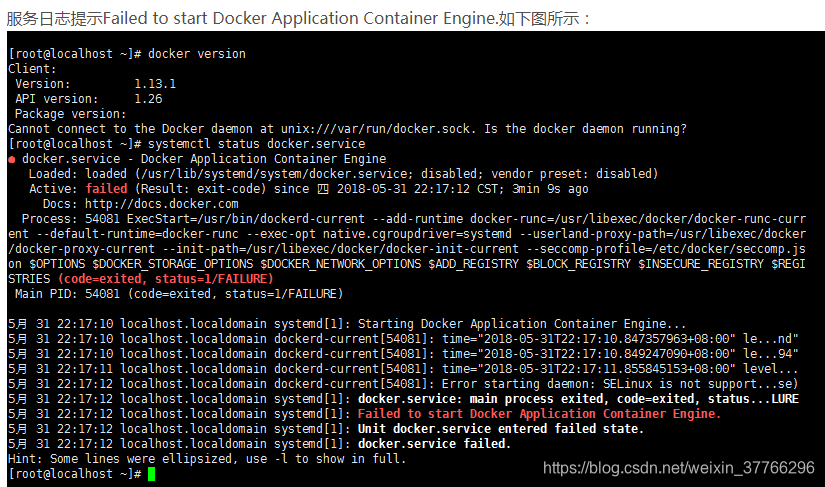Click the red status dot before docker.service

tap(12, 159)
